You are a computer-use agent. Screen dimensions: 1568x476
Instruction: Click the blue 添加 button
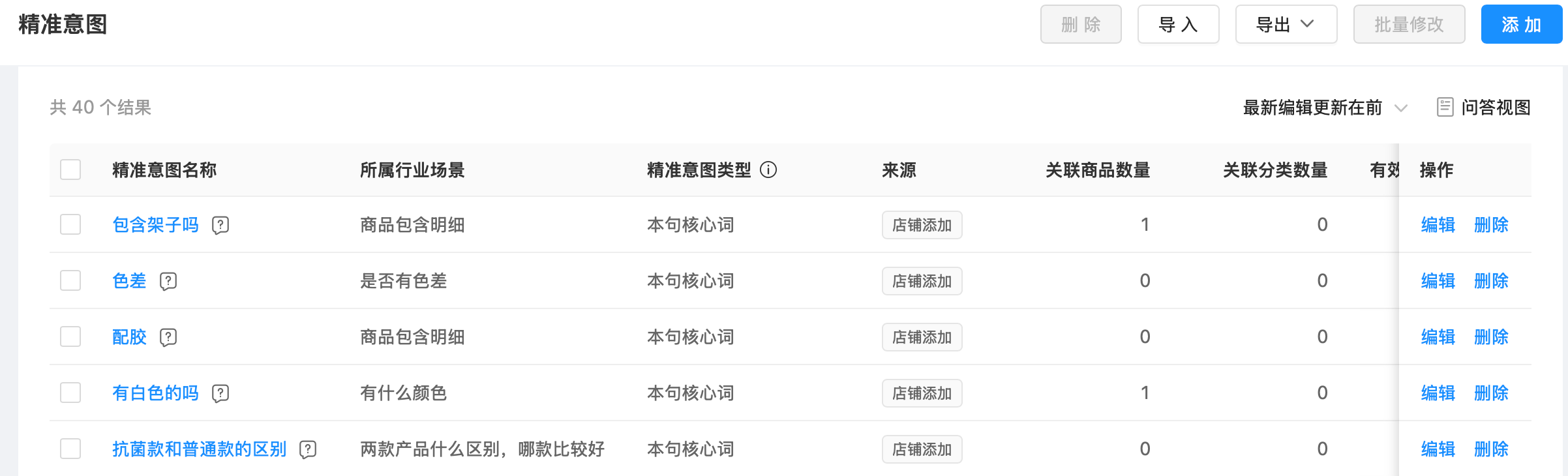(1521, 24)
